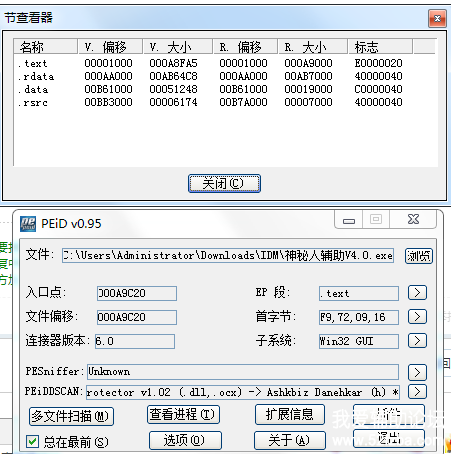Click the PEiD maximize button
The width and height of the screenshot is (451, 454).
point(376,219)
